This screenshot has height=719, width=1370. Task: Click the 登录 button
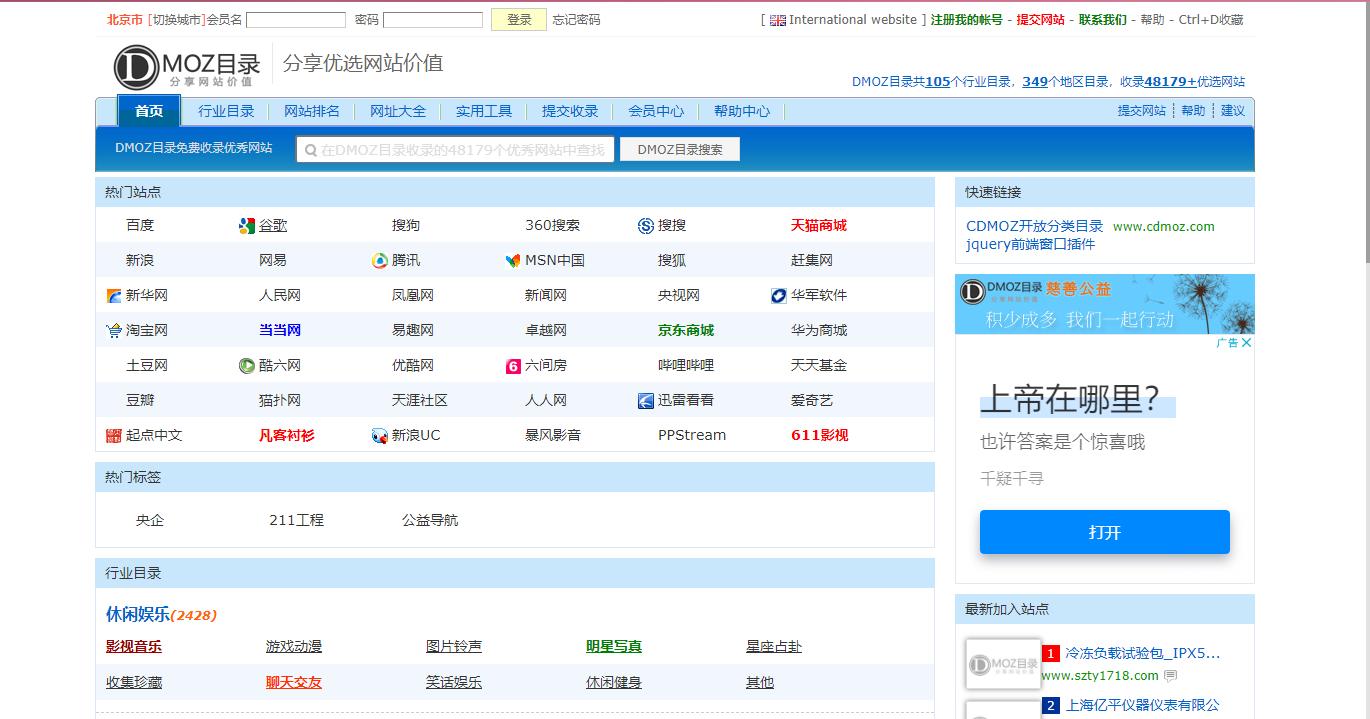click(518, 19)
